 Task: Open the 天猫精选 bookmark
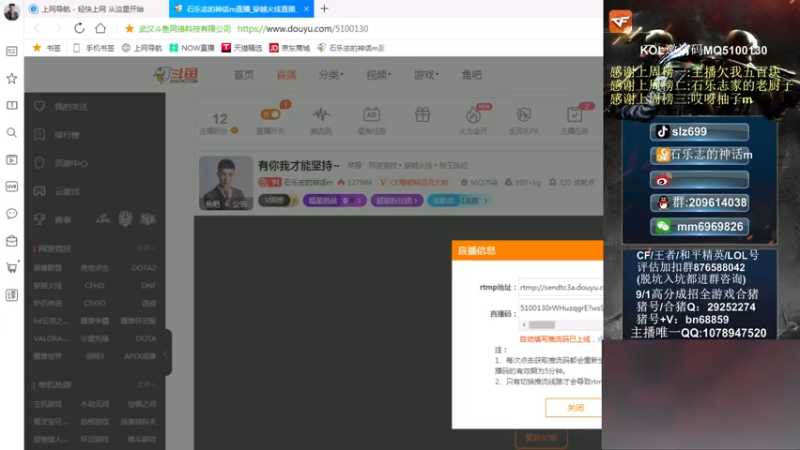coord(242,48)
